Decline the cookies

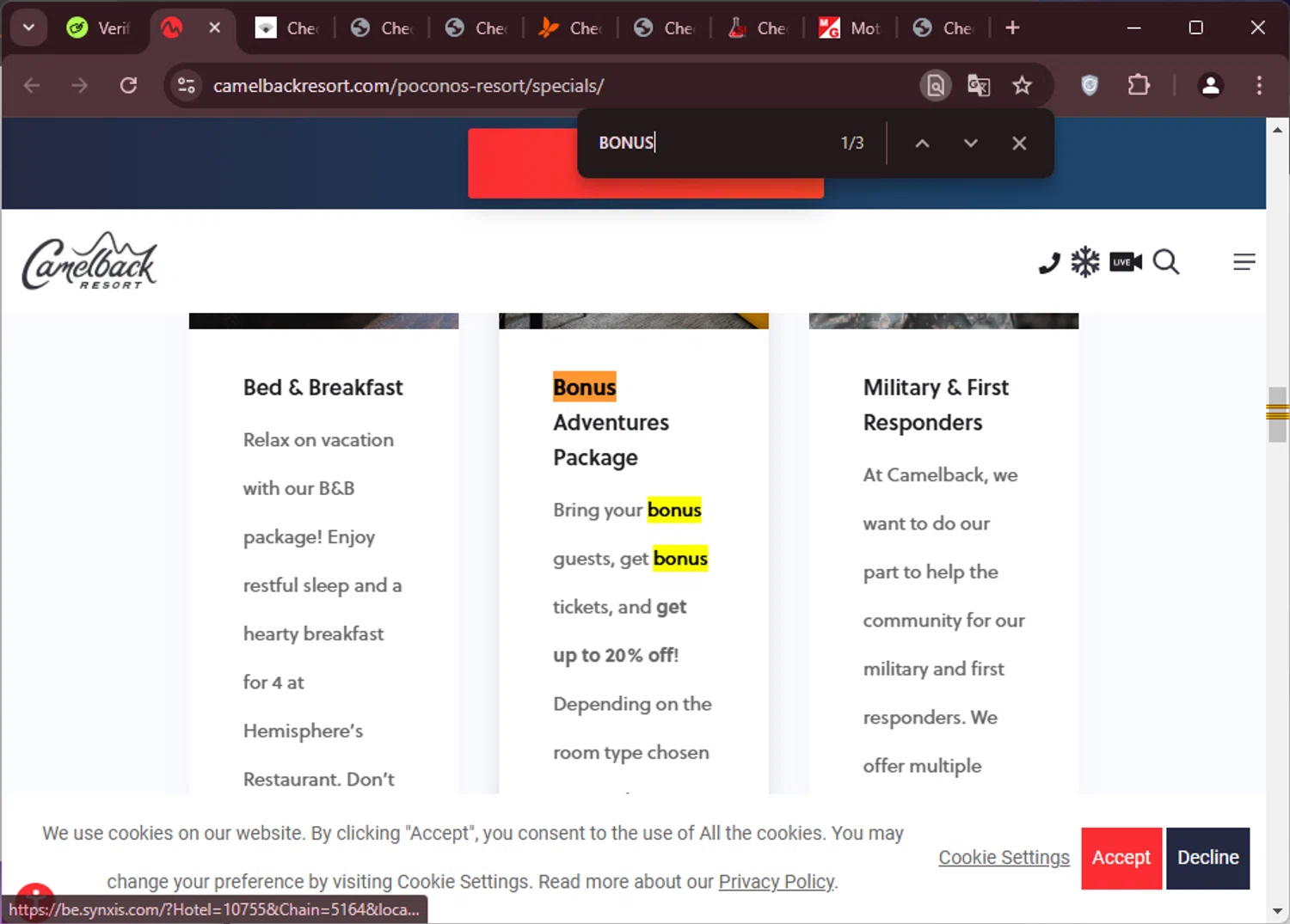point(1207,858)
